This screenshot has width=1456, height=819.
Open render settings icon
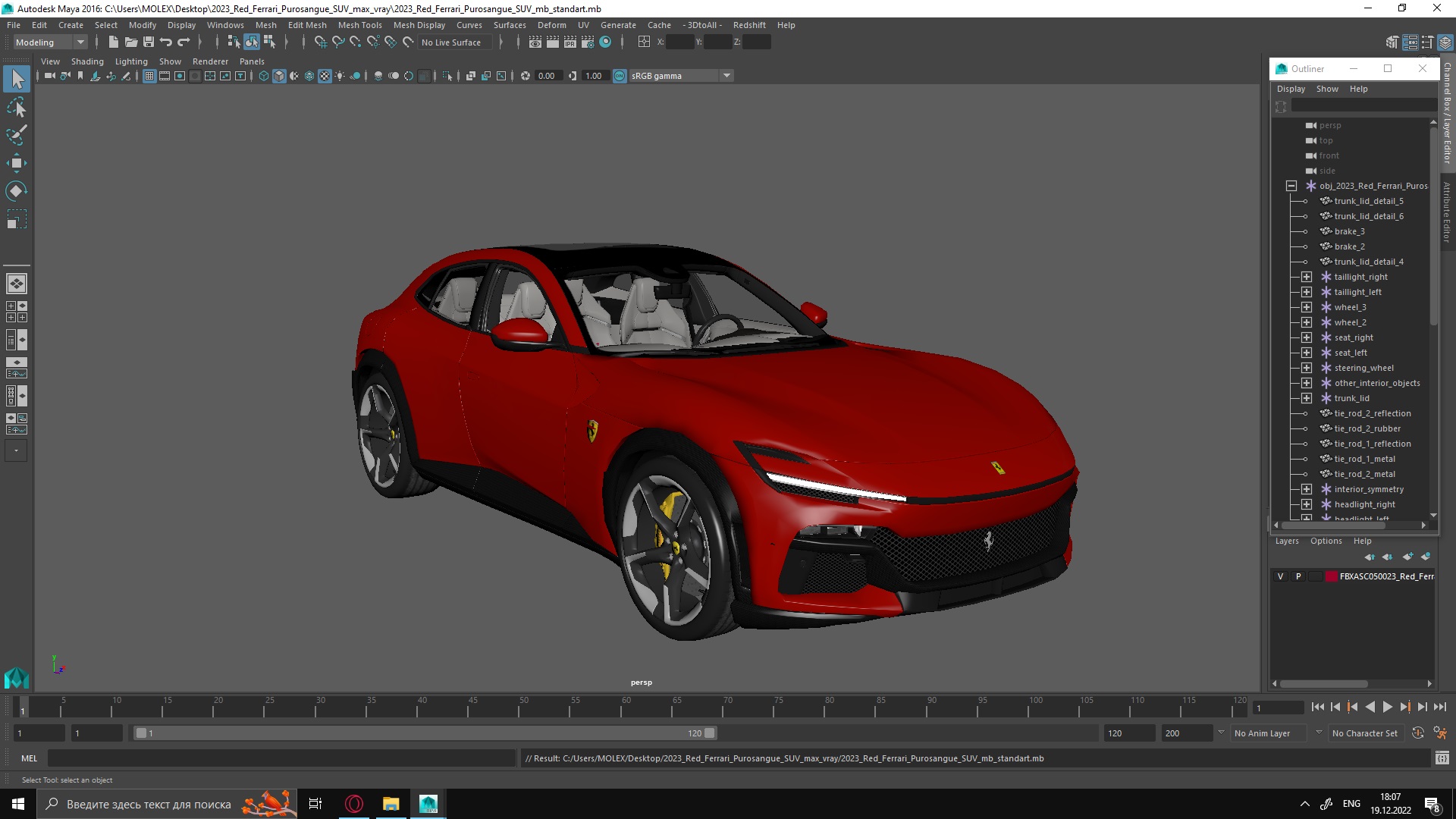coord(588,42)
